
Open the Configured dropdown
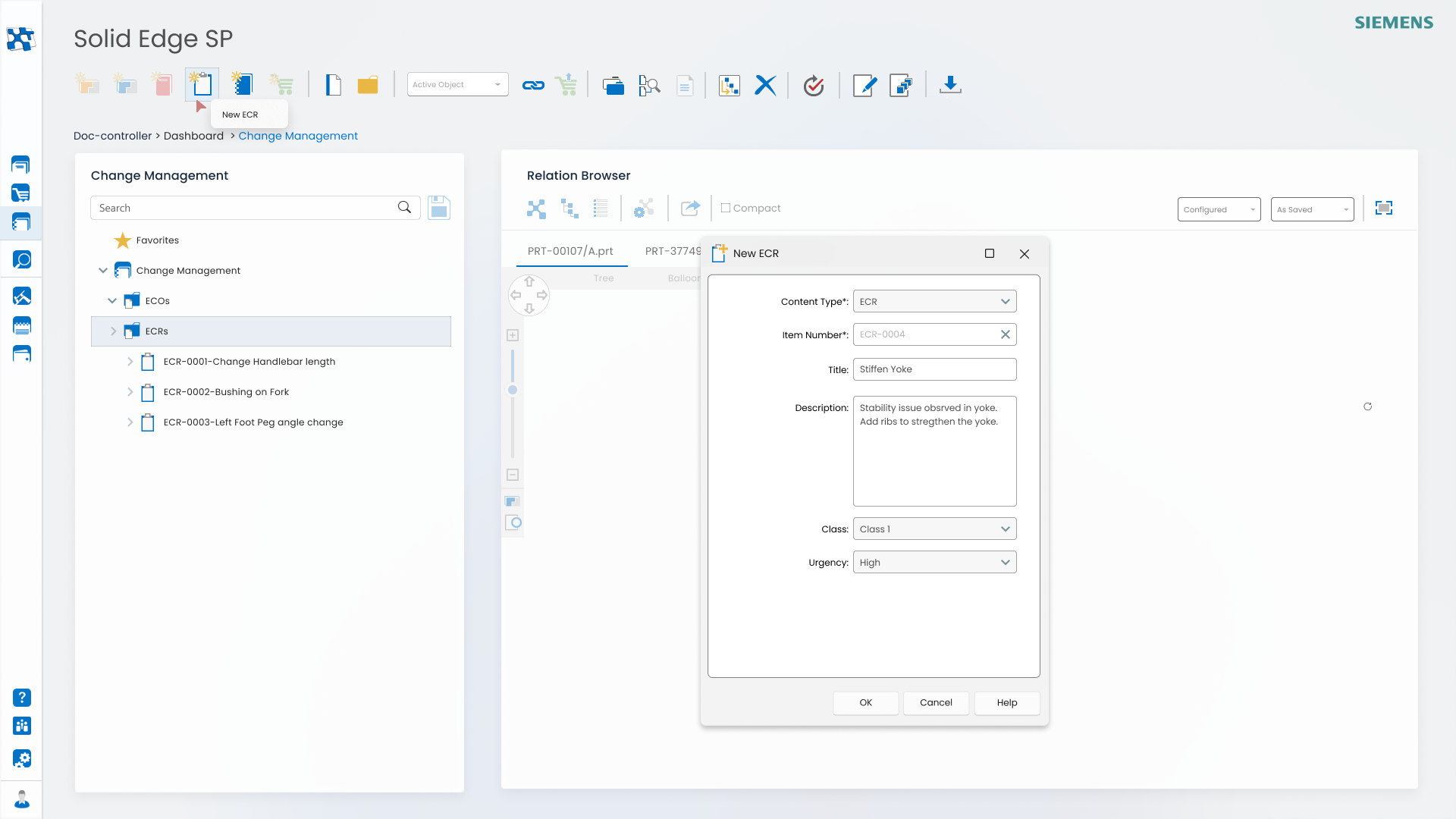click(1219, 209)
